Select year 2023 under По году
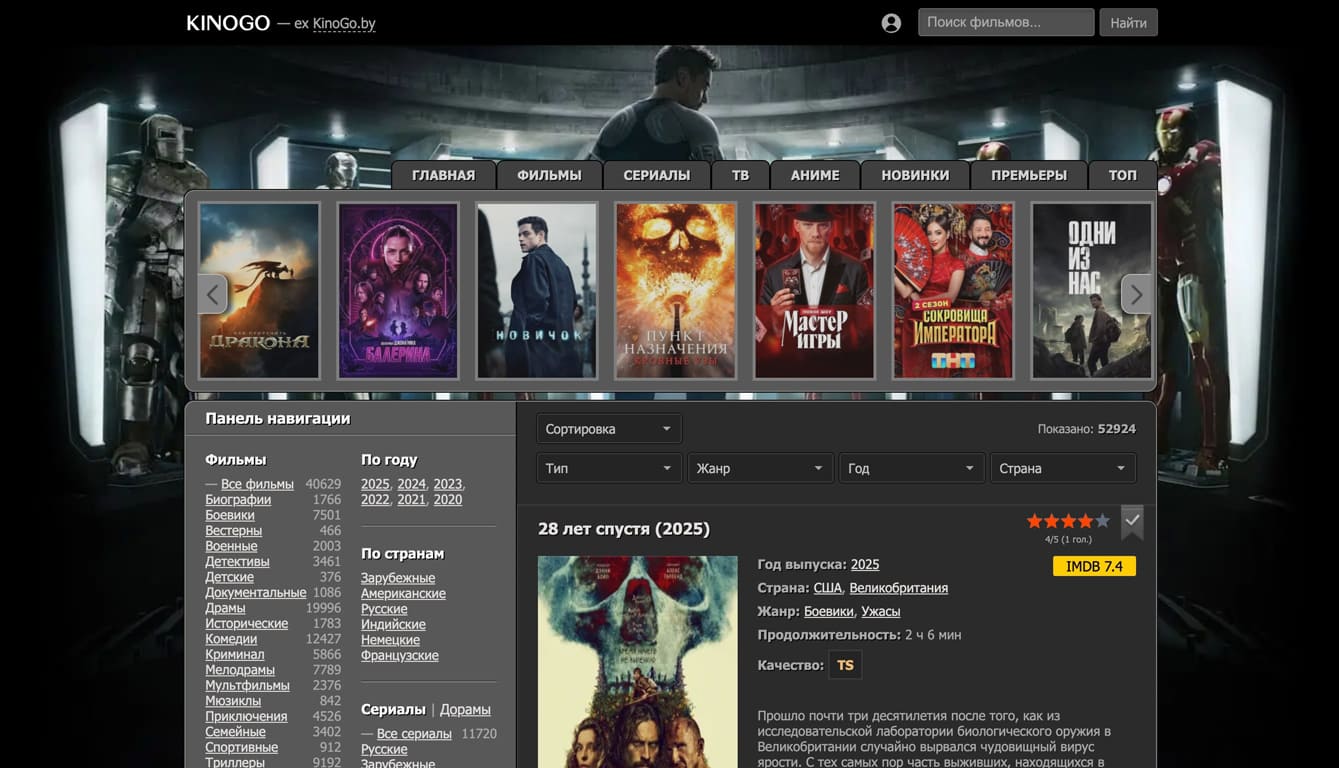 pos(447,484)
